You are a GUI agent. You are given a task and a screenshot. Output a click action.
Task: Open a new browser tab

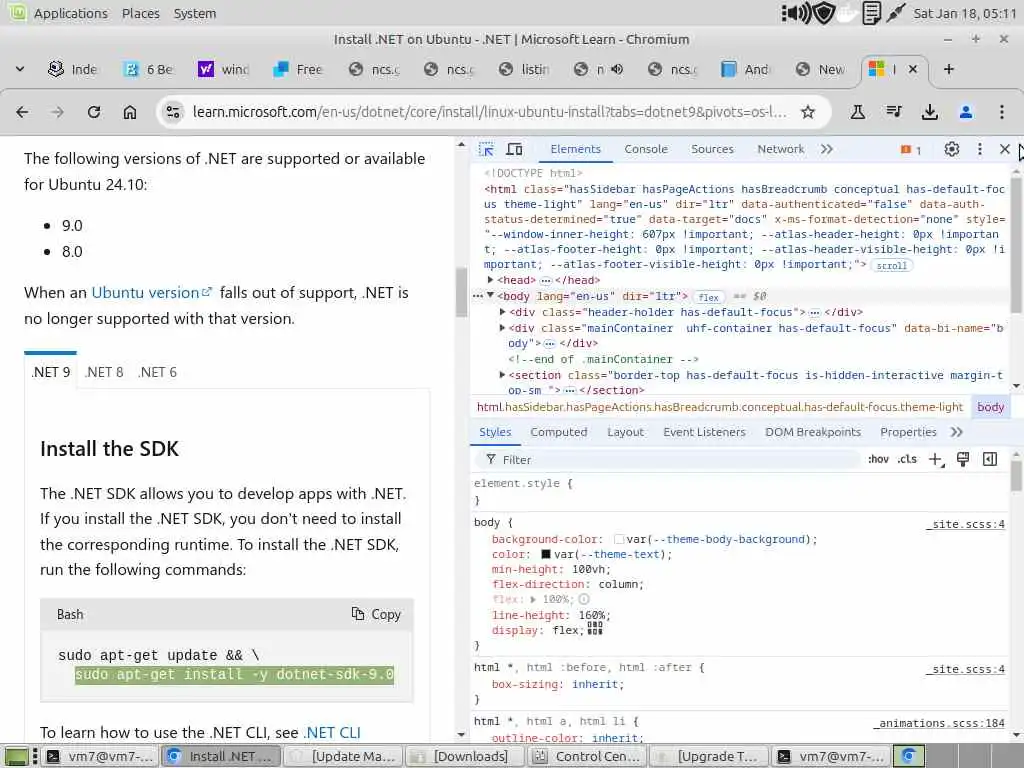[949, 69]
